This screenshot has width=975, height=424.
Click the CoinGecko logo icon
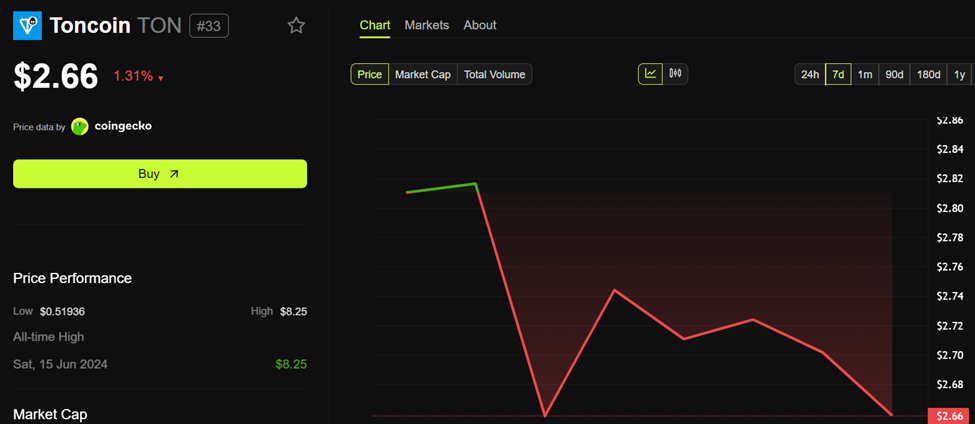pyautogui.click(x=80, y=127)
